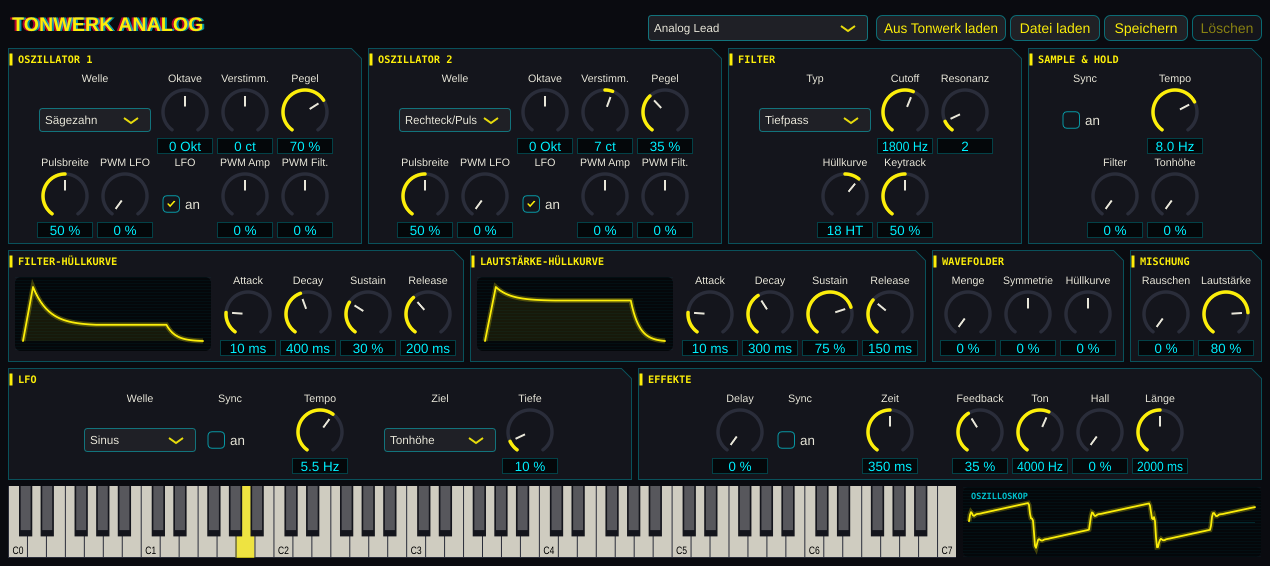Click the Wavefolder Menge knob
This screenshot has width=1270, height=566.
pyautogui.click(x=968, y=314)
